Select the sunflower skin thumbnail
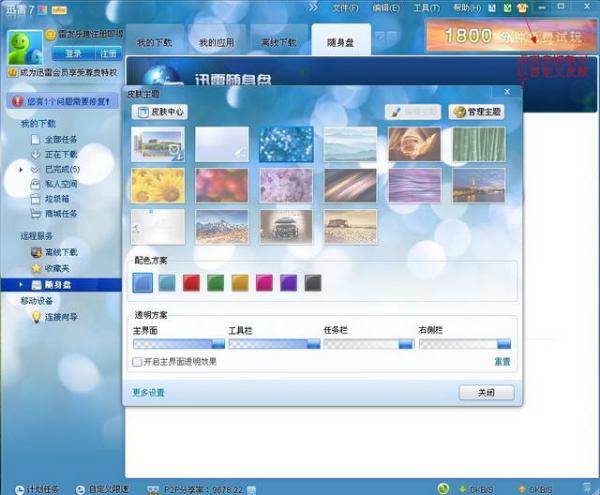 pyautogui.click(x=158, y=186)
